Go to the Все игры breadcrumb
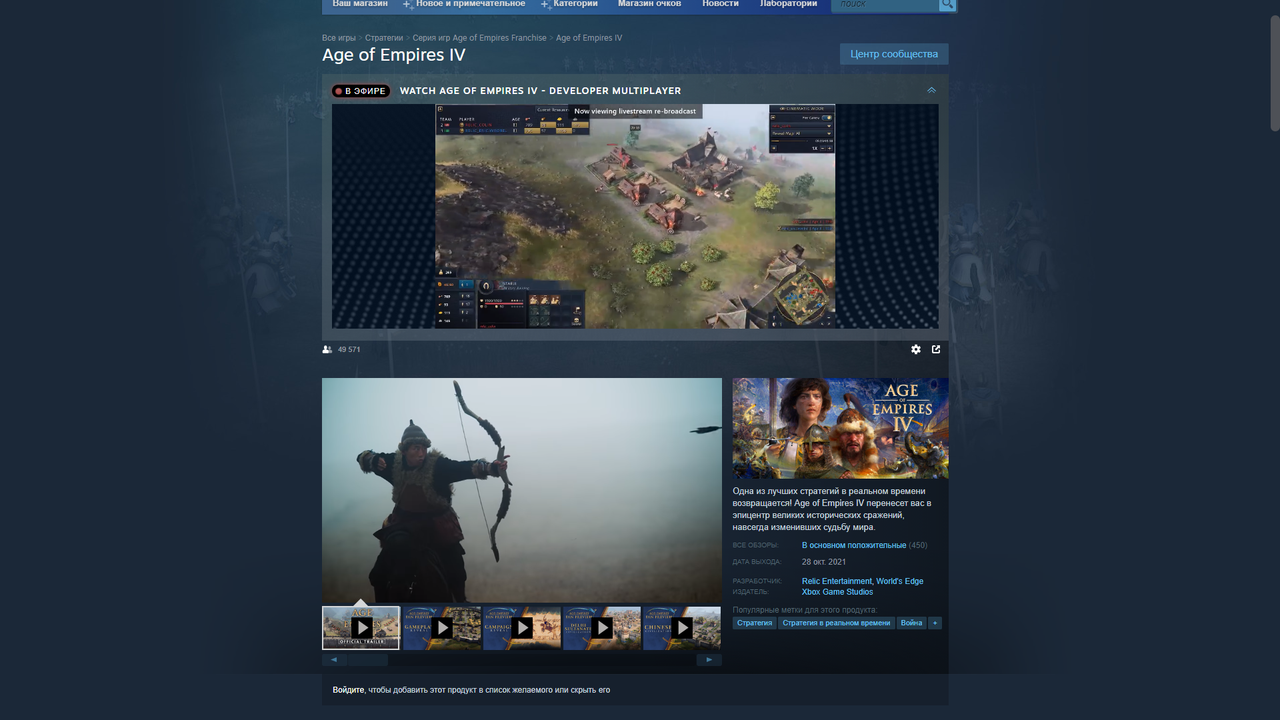The height and width of the screenshot is (720, 1280). point(339,38)
